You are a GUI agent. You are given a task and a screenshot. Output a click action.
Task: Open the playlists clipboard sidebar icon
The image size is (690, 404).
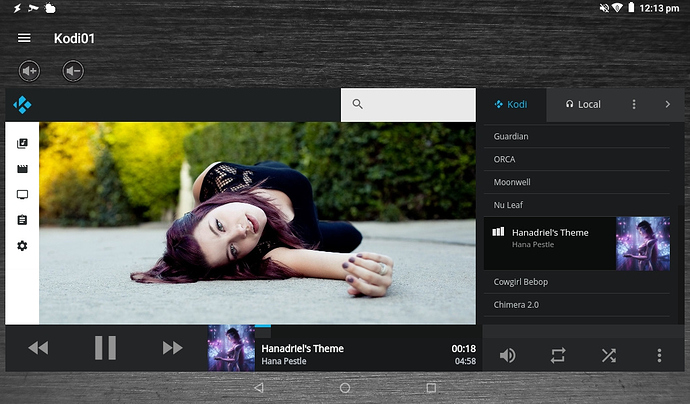22,220
